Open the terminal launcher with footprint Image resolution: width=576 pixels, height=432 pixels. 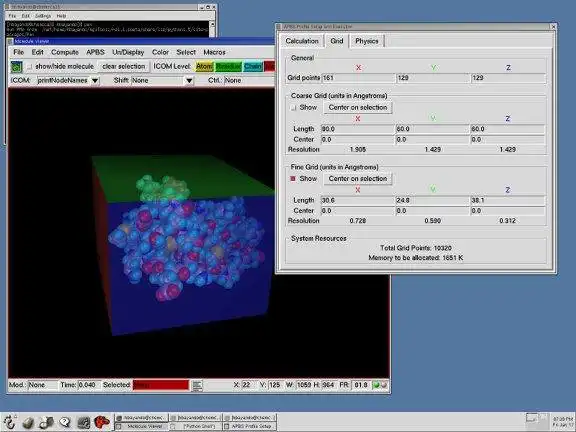[x=84, y=422]
